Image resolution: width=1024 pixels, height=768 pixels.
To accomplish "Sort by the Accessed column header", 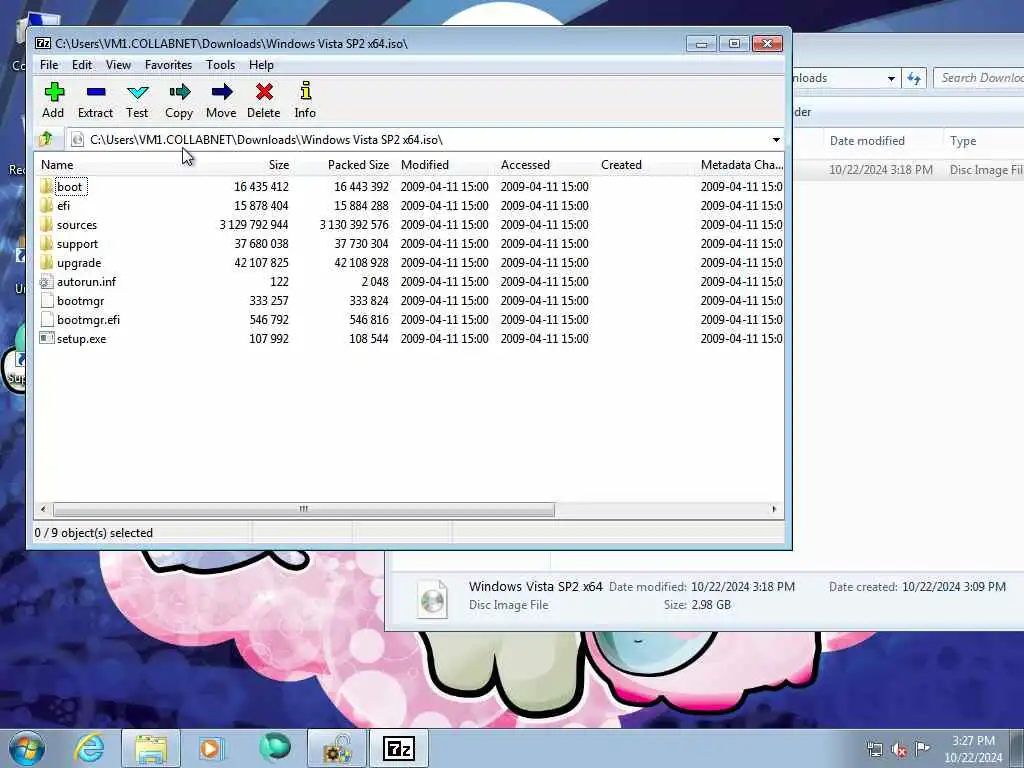I will coord(525,165).
